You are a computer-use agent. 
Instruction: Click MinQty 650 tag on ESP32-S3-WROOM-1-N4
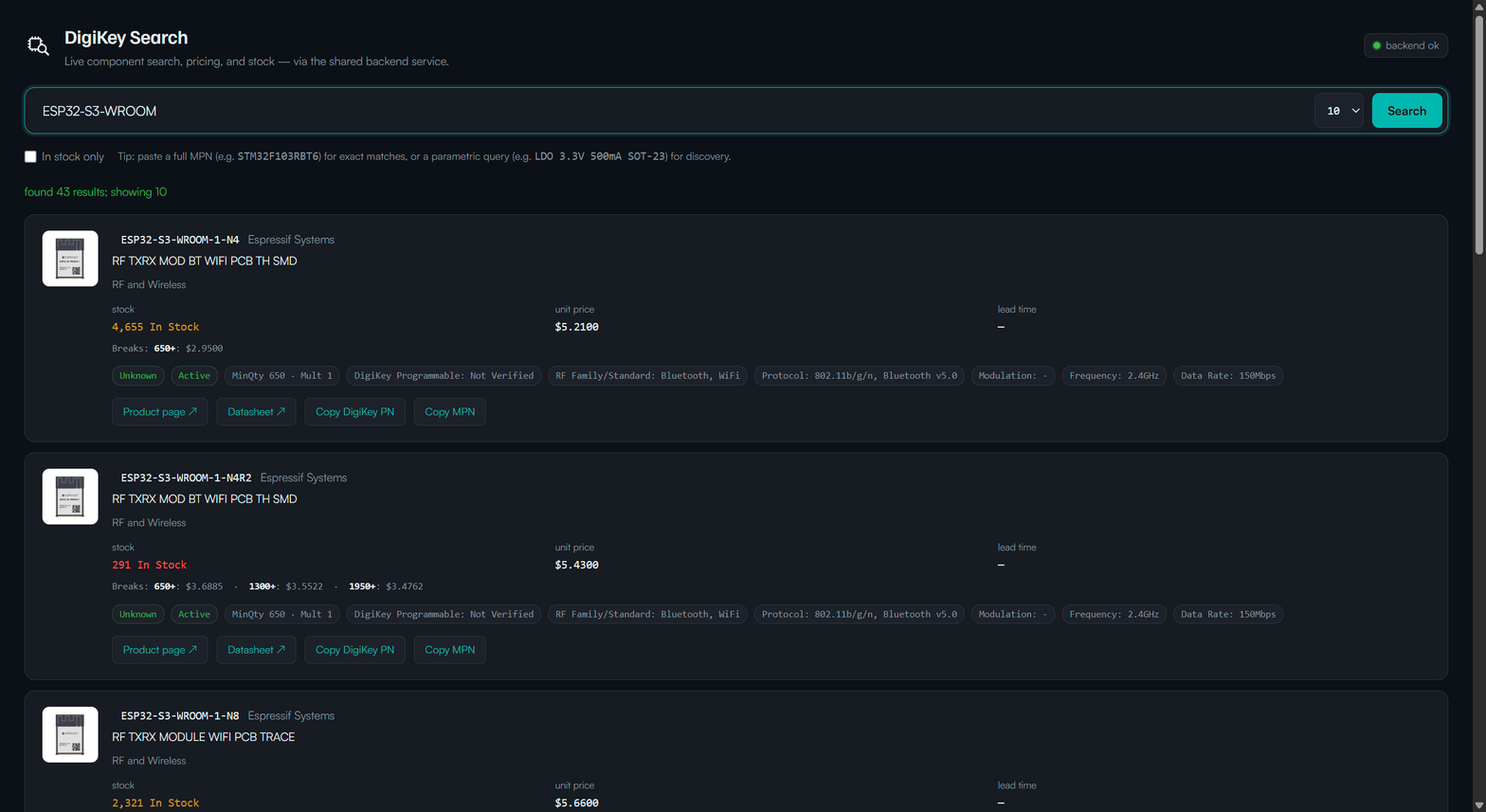coord(282,376)
